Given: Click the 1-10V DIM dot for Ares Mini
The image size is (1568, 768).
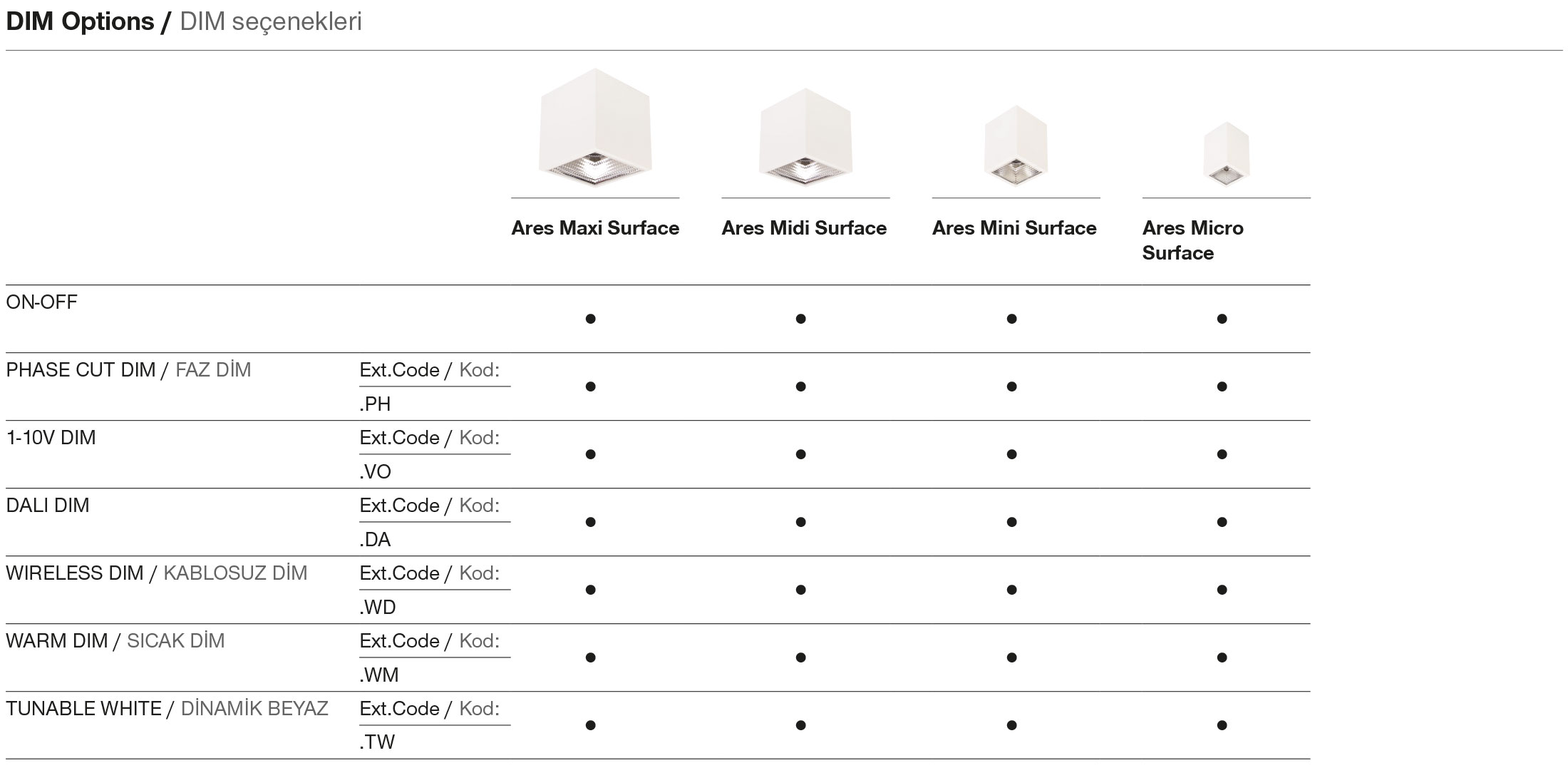Looking at the screenshot, I should (1011, 454).
